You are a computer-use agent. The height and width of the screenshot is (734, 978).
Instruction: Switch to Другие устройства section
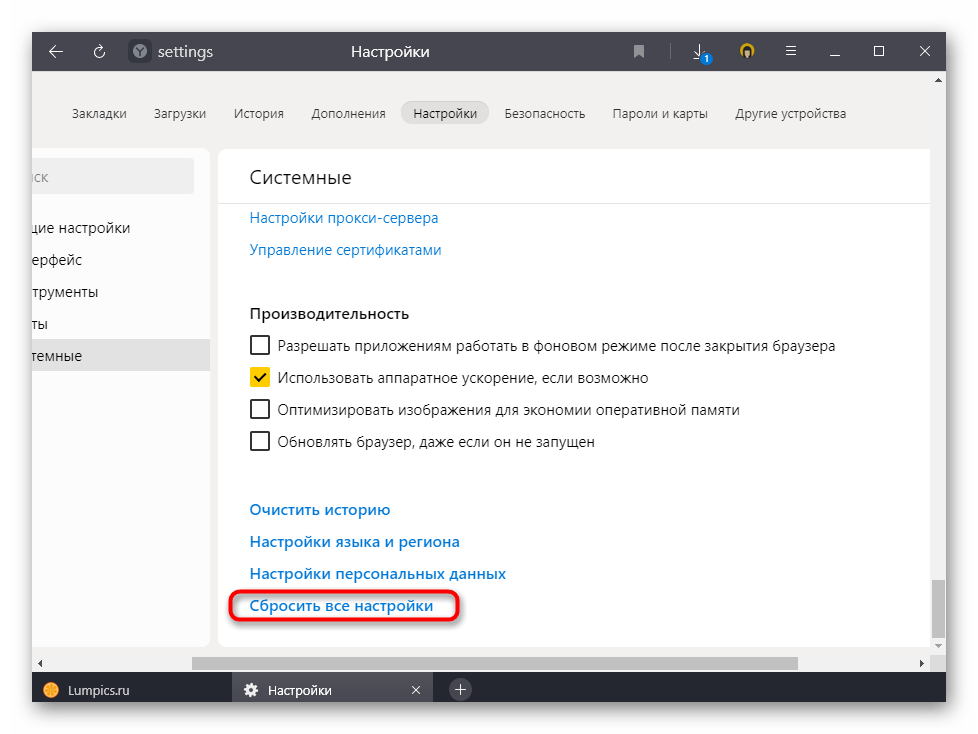(x=790, y=113)
